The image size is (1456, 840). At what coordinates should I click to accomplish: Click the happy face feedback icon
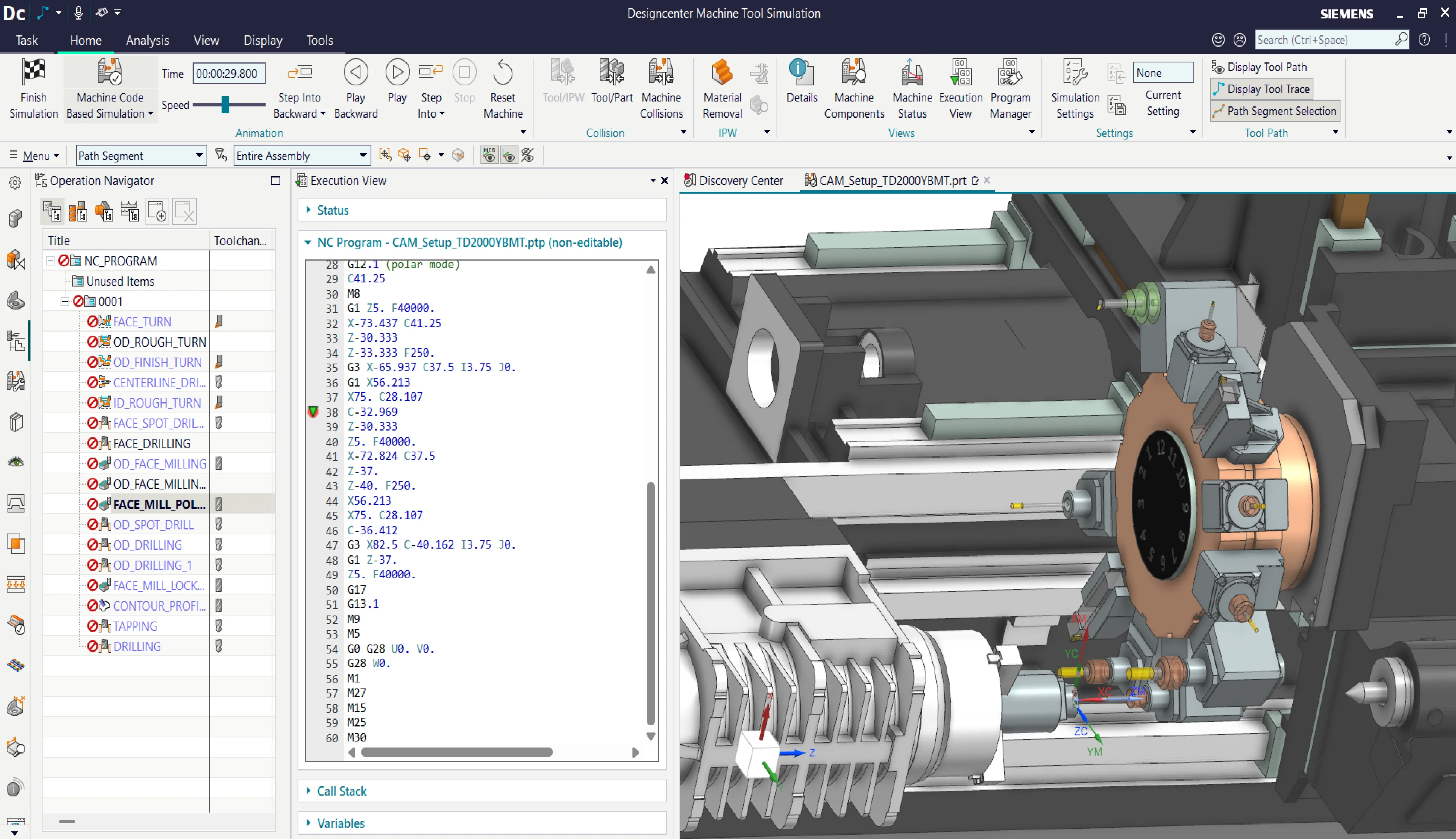click(x=1218, y=40)
